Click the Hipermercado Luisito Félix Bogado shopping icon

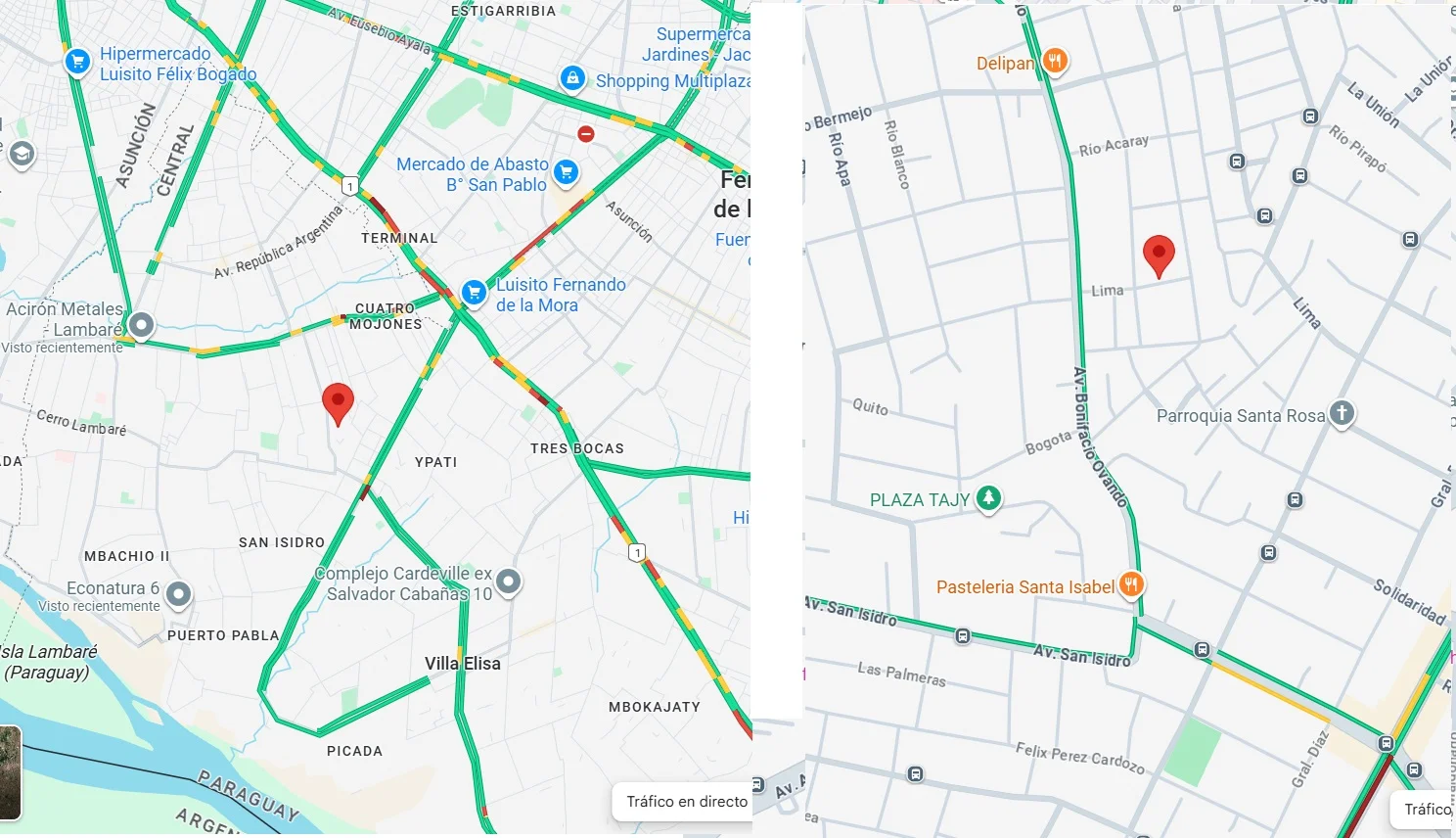coord(77,62)
